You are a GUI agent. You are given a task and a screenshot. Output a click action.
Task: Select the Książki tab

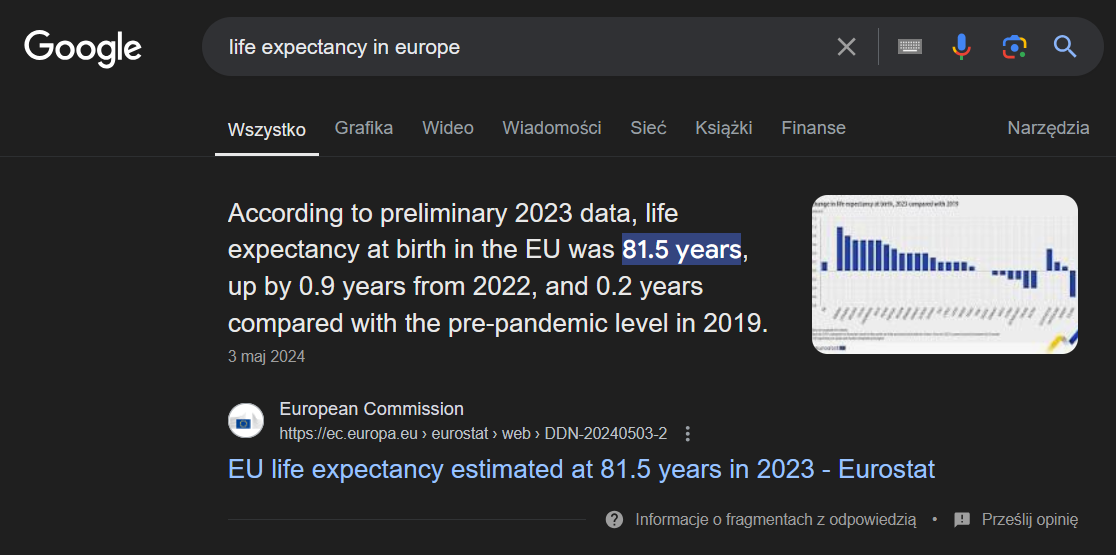(723, 128)
